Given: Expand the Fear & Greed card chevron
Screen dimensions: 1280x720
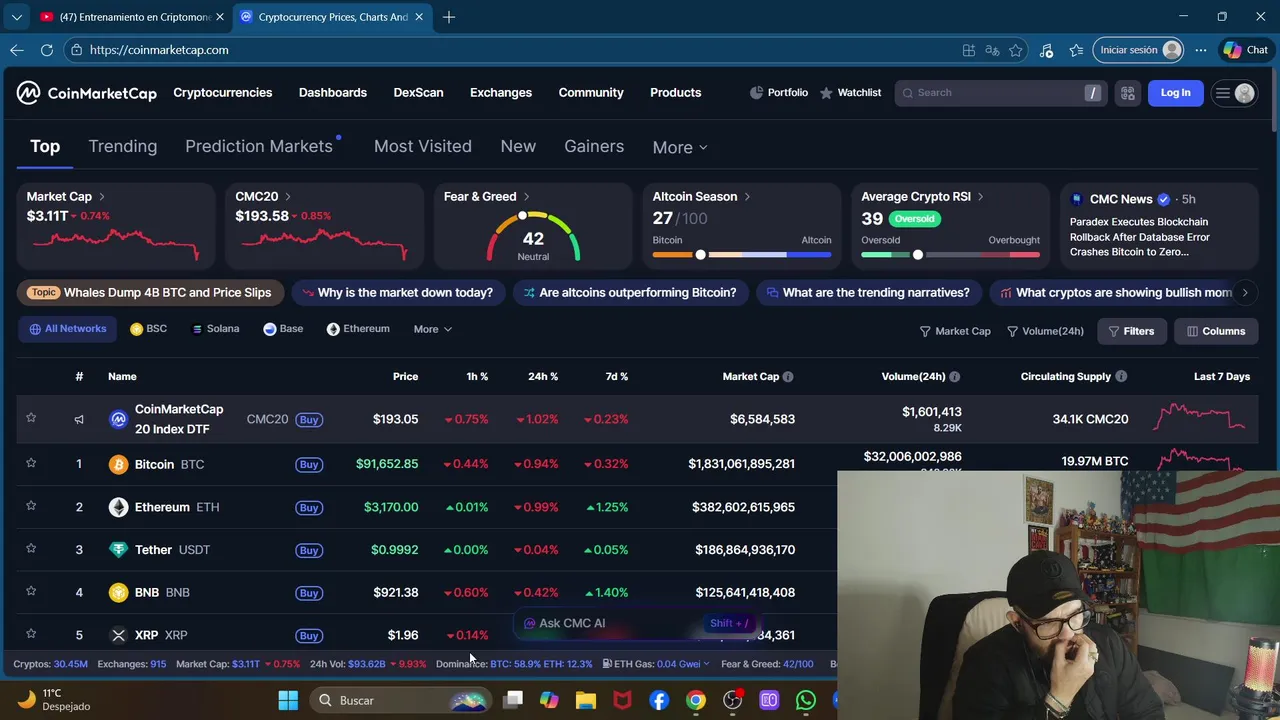Looking at the screenshot, I should tap(526, 197).
